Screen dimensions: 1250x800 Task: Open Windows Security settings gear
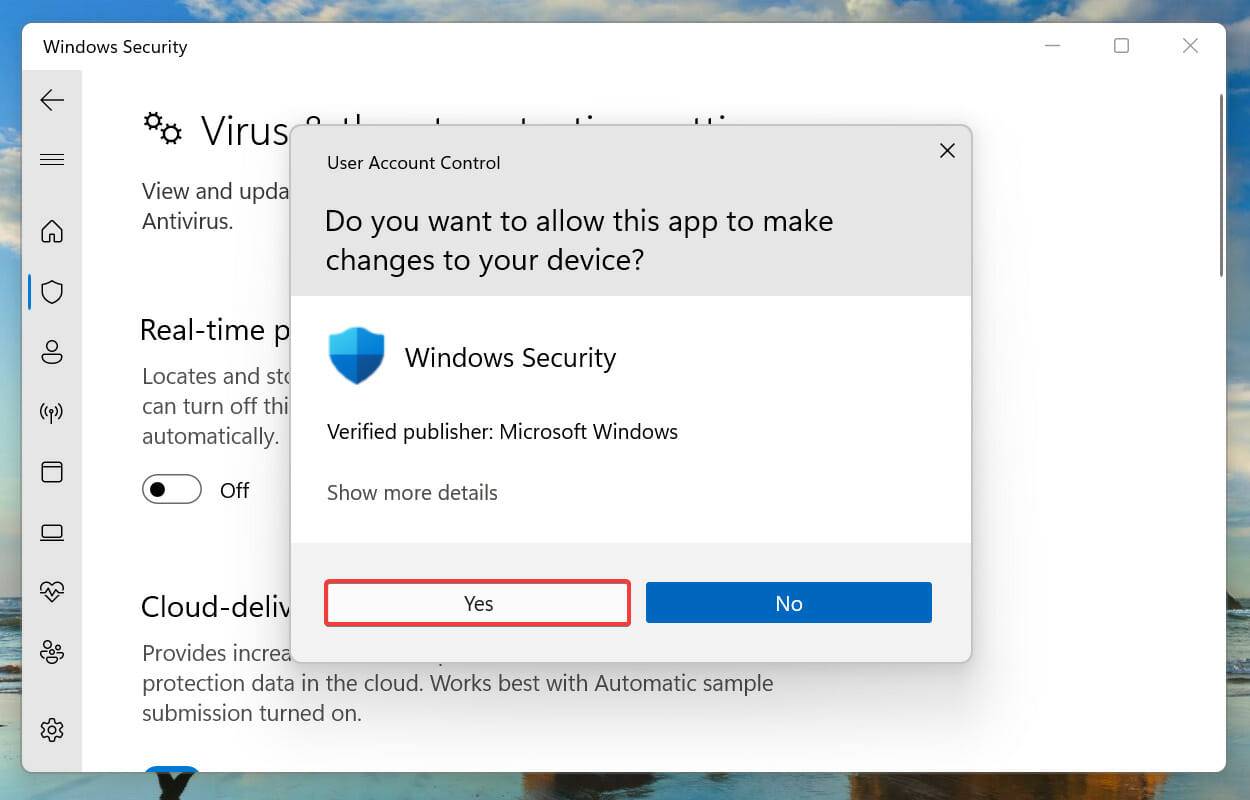(x=52, y=730)
